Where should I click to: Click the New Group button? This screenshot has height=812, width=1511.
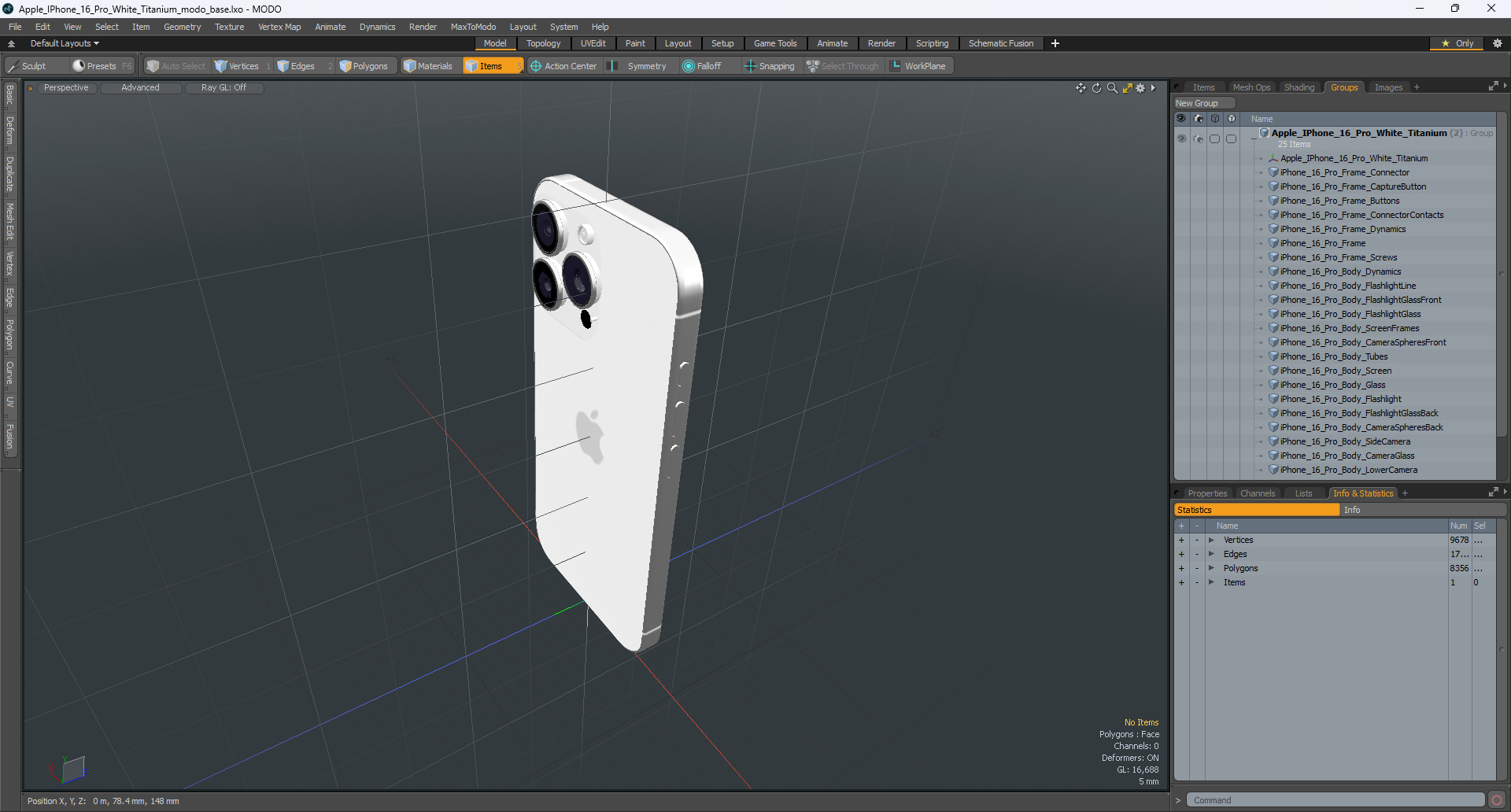[1204, 103]
